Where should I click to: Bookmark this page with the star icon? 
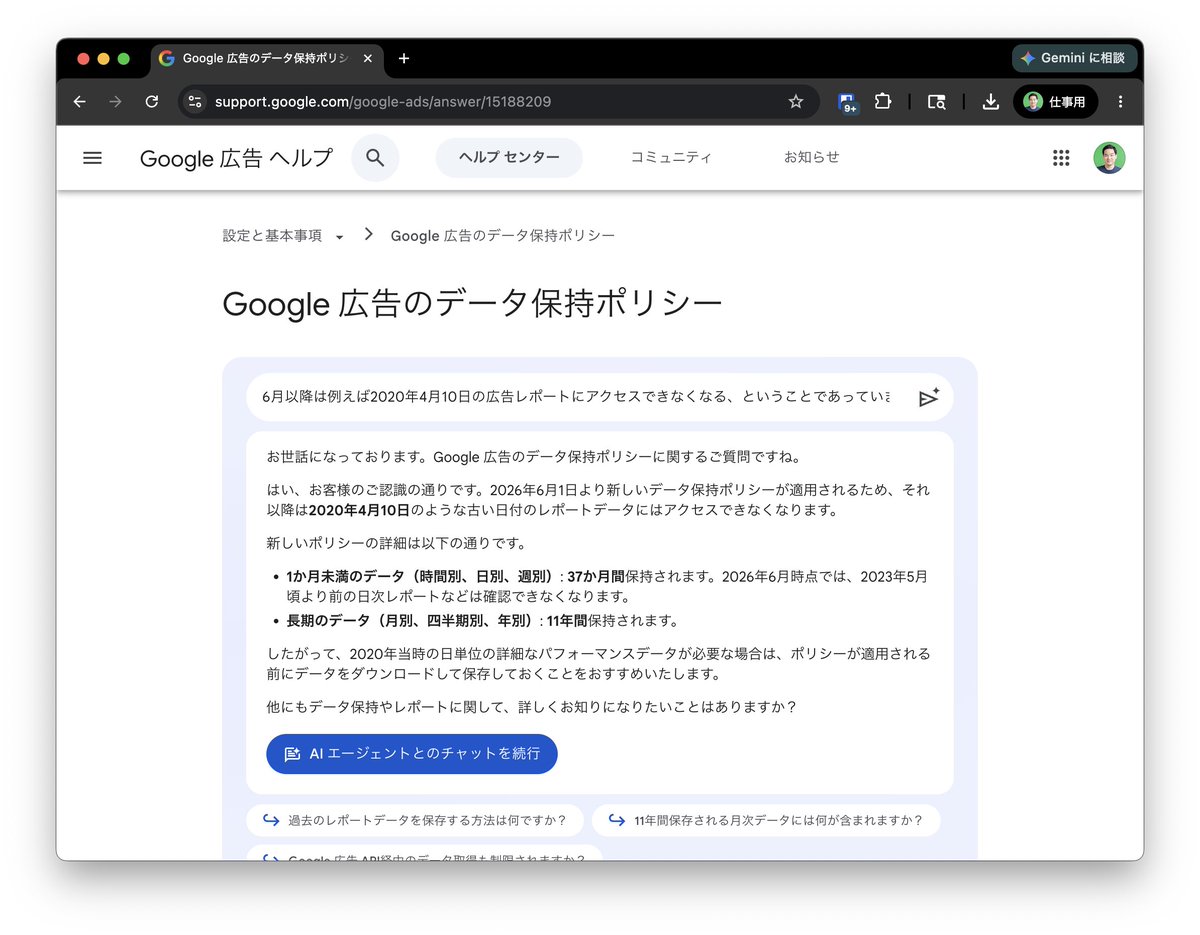point(796,101)
